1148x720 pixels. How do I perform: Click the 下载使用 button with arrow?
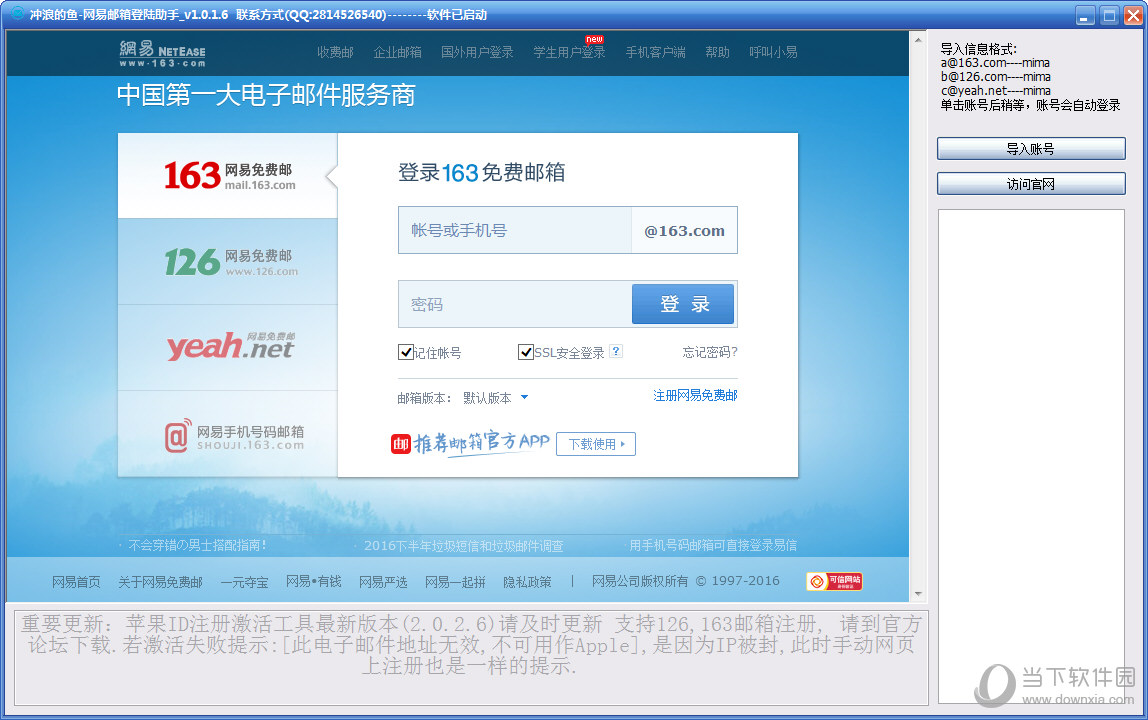tap(596, 444)
